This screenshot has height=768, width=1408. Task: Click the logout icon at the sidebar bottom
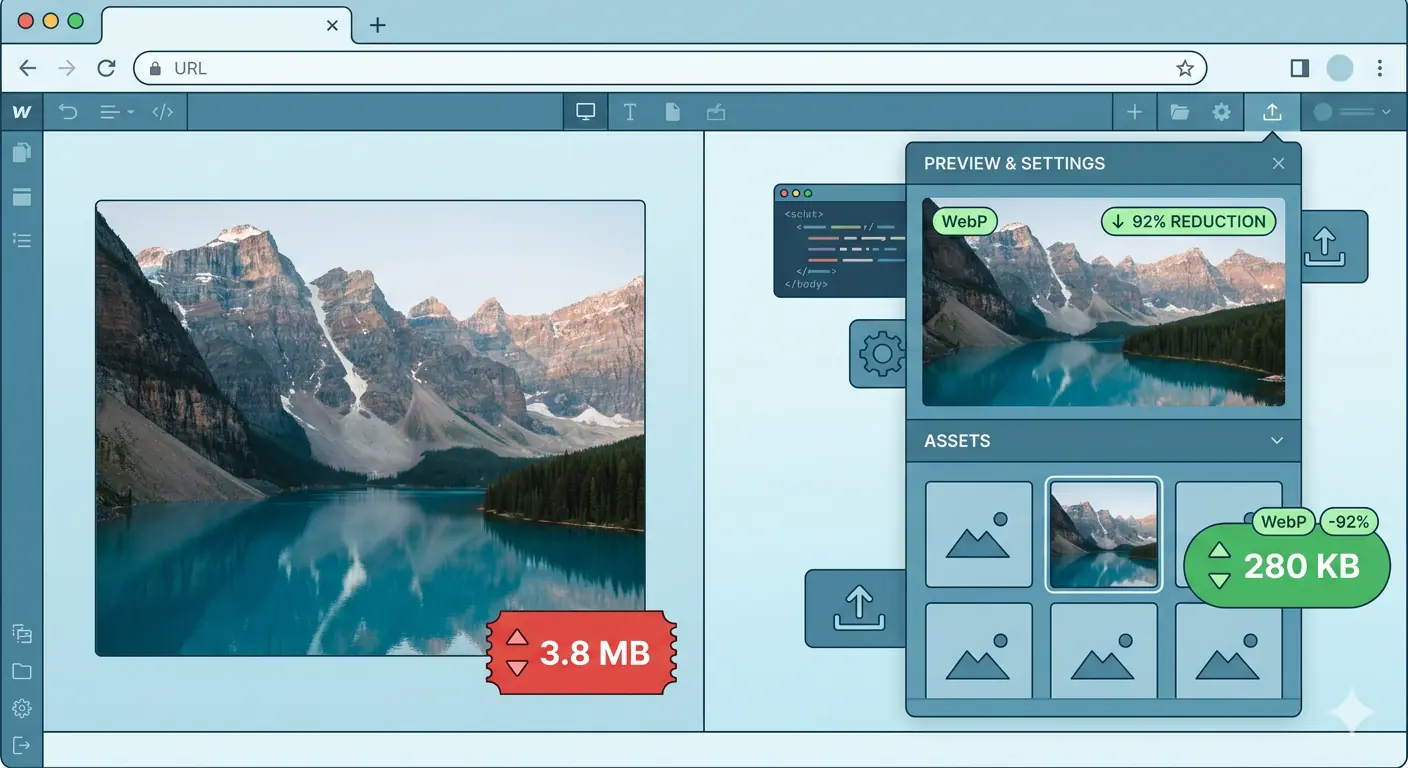click(x=22, y=745)
